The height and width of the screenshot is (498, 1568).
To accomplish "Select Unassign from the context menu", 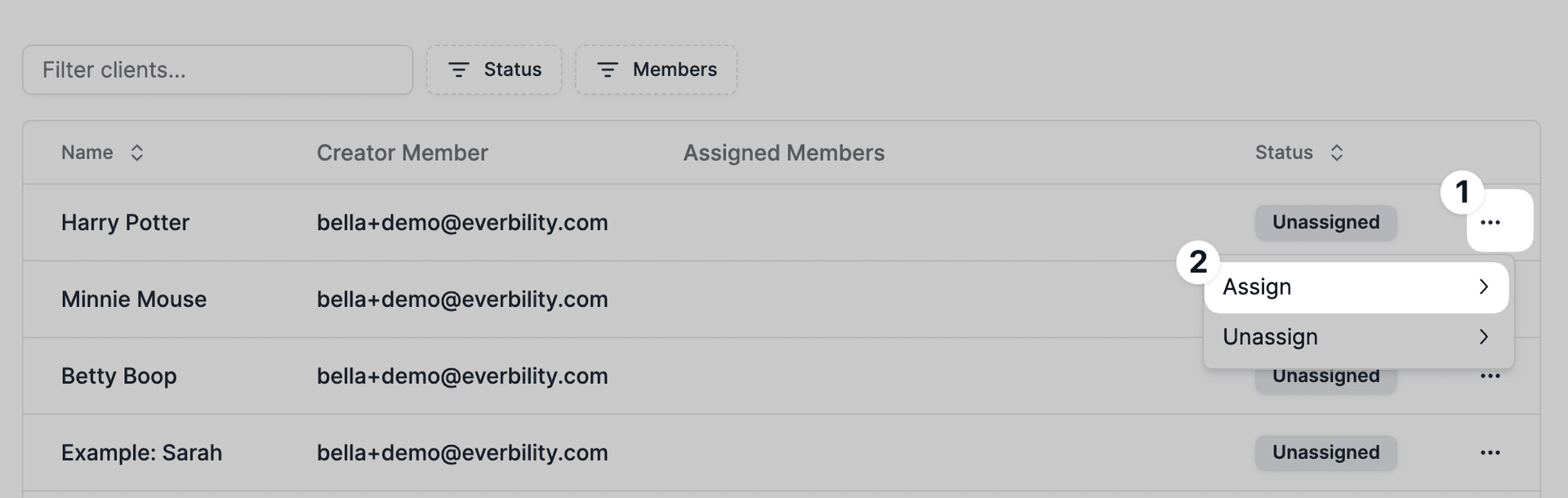I will click(x=1270, y=336).
